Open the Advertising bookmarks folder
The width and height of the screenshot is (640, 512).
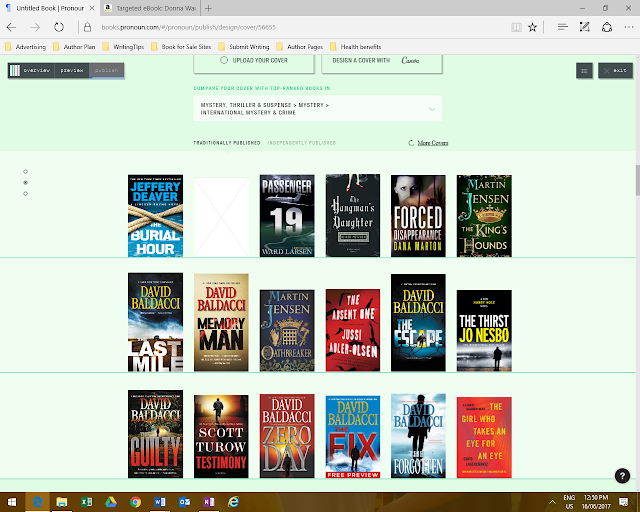(x=25, y=47)
